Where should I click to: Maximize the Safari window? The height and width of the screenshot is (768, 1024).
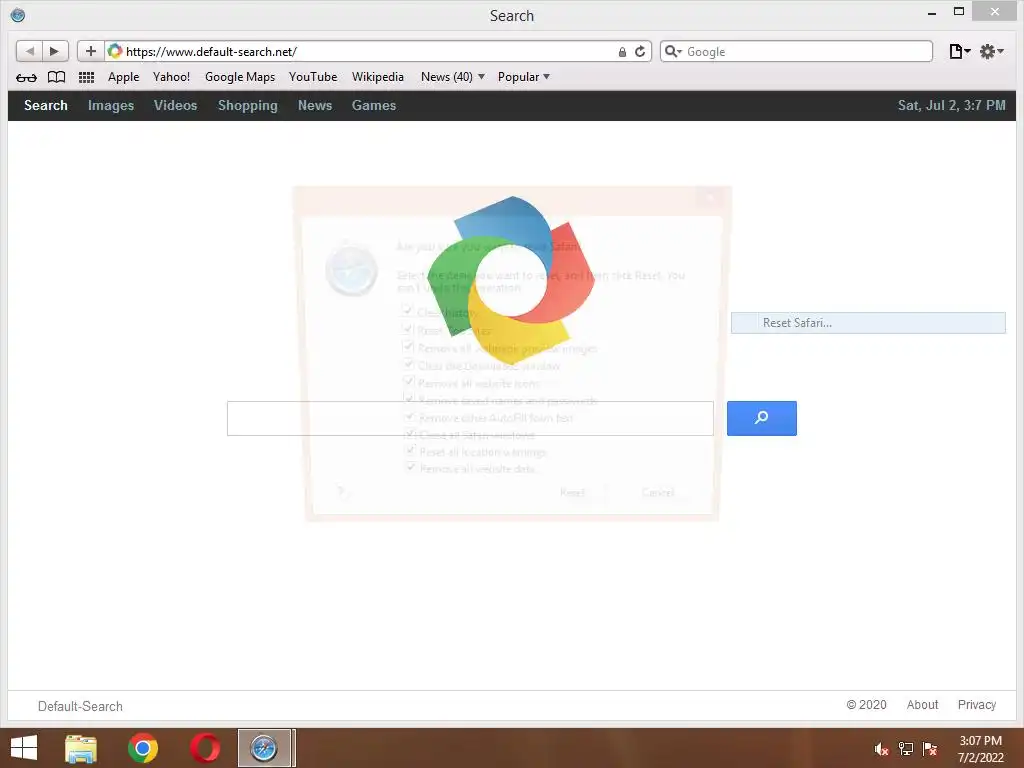pyautogui.click(x=959, y=12)
